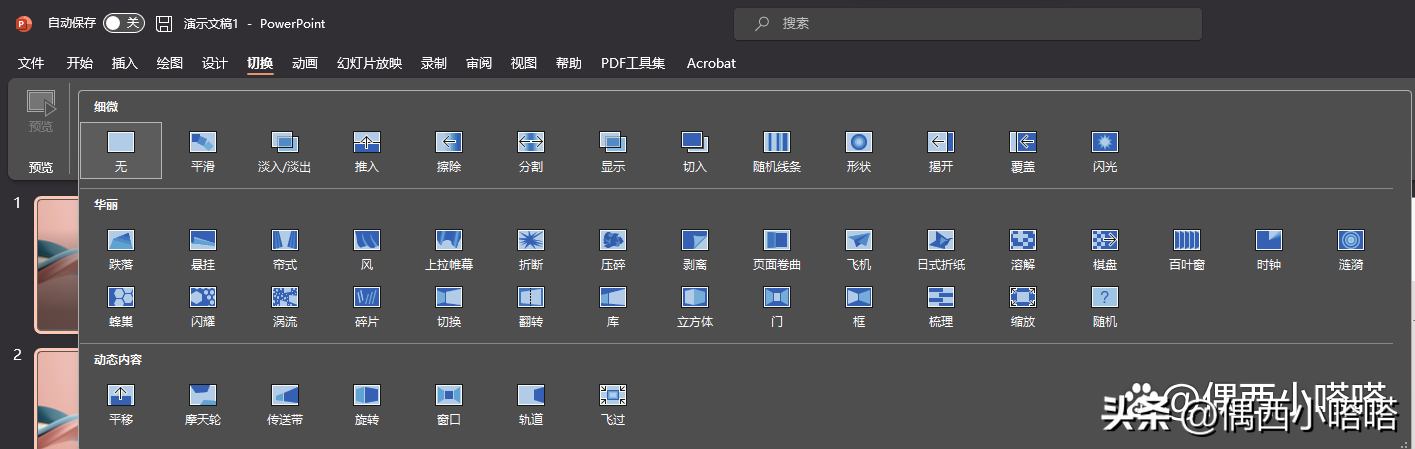
Task: Apply the 平移 dynamic content transition
Action: [x=121, y=404]
